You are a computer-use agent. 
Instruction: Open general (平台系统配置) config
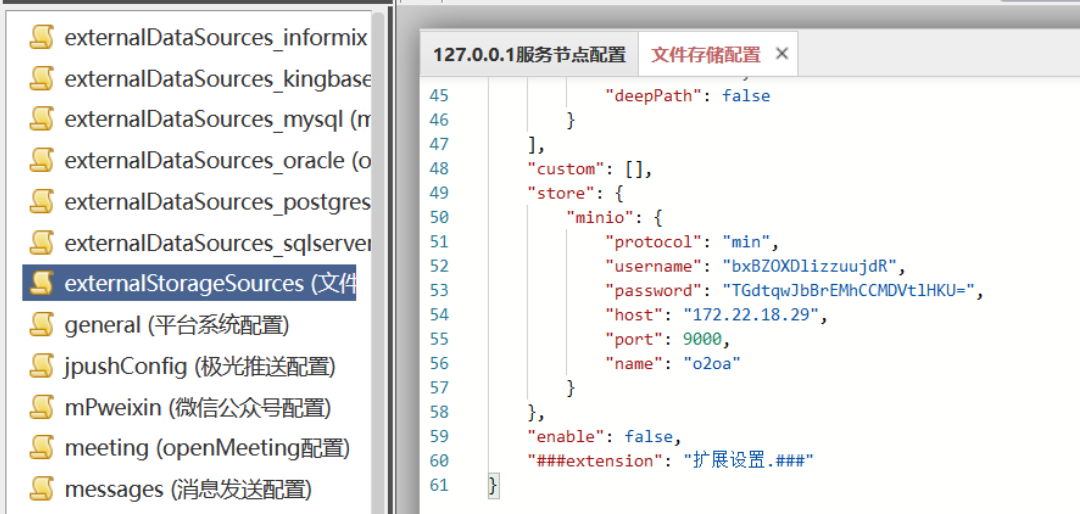(177, 324)
